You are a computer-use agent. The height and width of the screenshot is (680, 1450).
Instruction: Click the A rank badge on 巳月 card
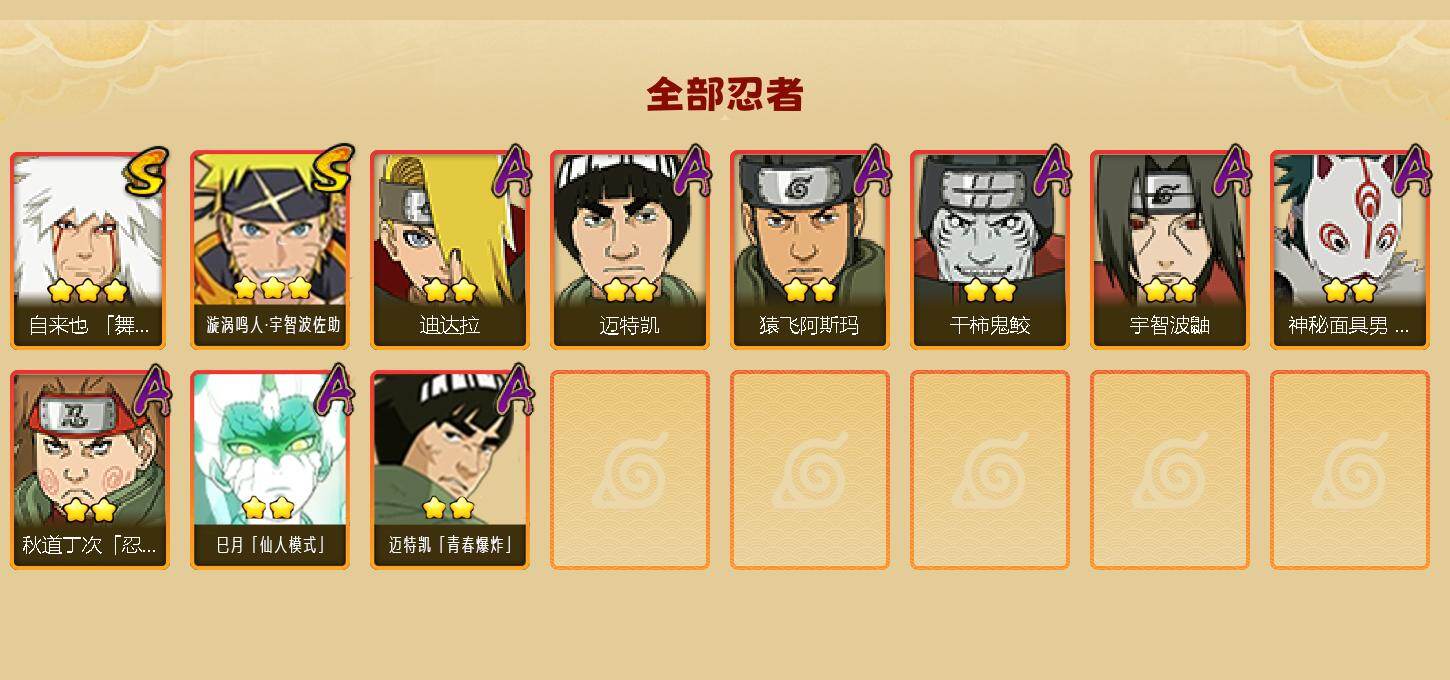[335, 390]
